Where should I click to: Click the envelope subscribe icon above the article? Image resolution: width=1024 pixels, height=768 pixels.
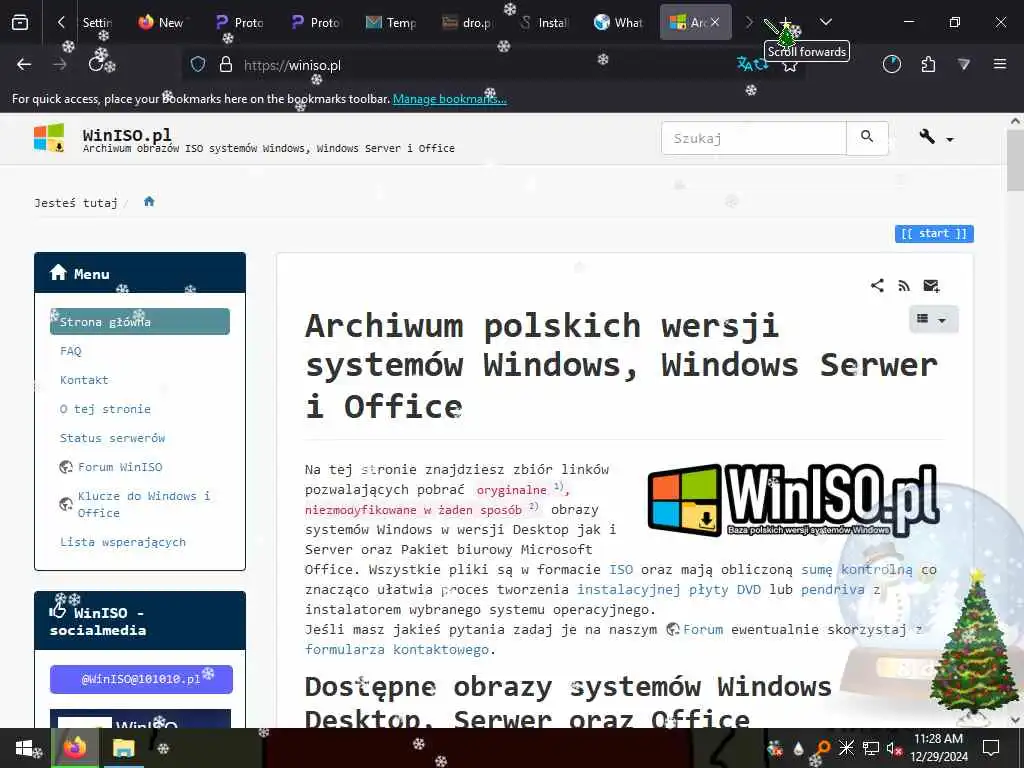click(931, 286)
